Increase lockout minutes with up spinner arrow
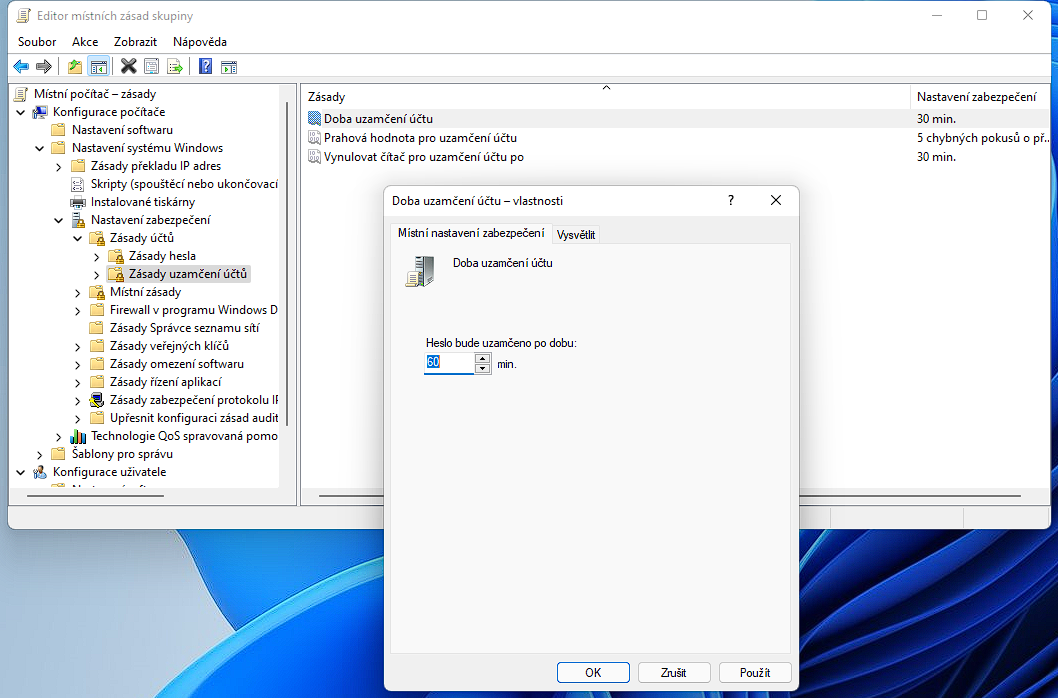 [483, 358]
